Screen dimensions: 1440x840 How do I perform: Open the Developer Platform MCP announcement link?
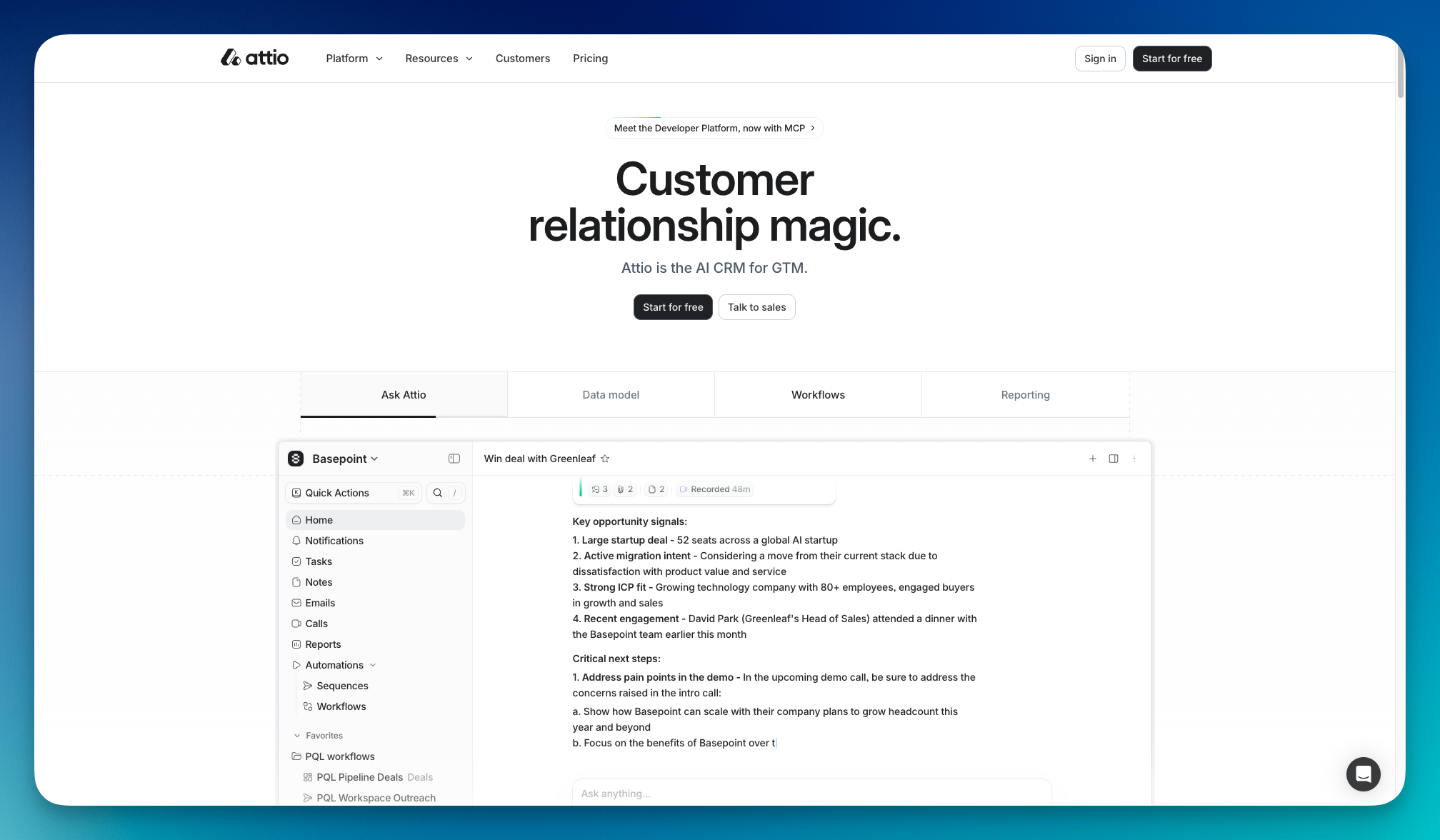coord(714,128)
